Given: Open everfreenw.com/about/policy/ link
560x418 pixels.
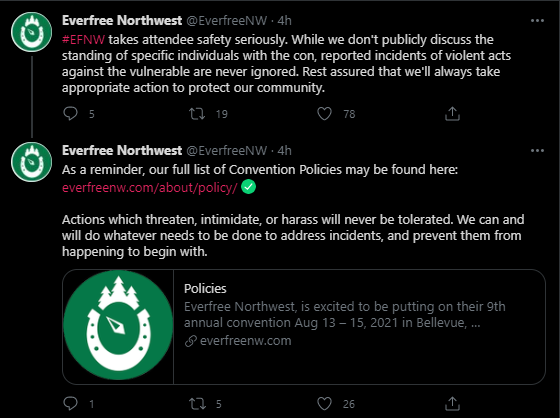Looking at the screenshot, I should coord(150,187).
